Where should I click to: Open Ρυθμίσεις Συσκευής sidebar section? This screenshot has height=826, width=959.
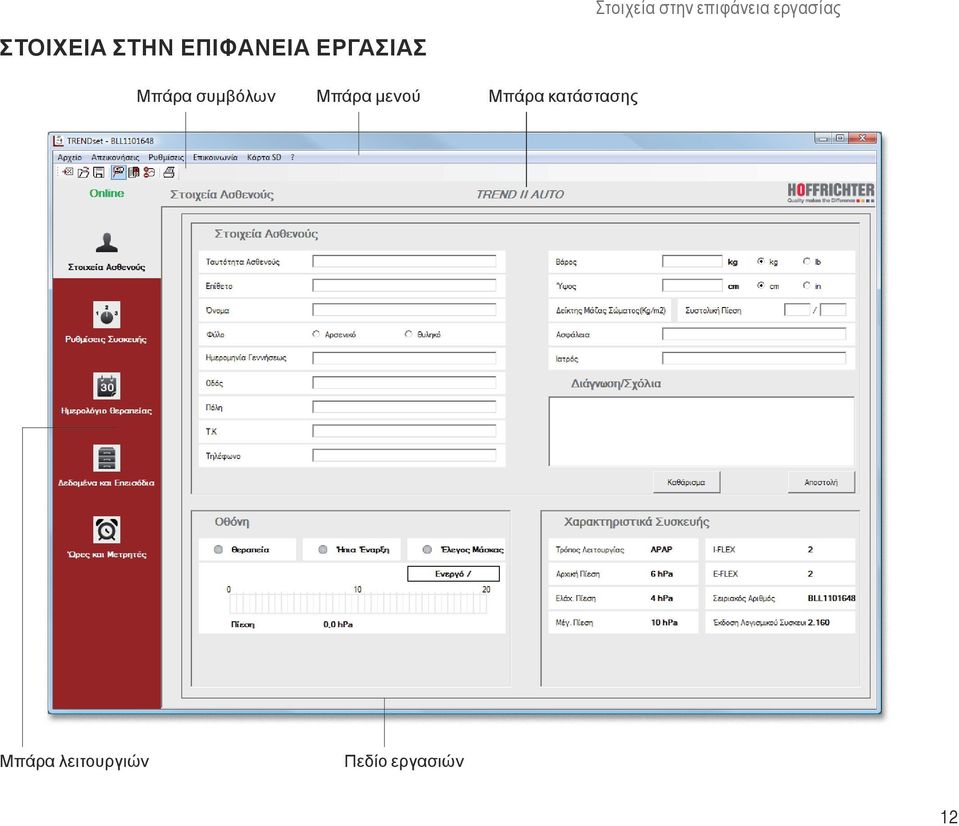106,322
